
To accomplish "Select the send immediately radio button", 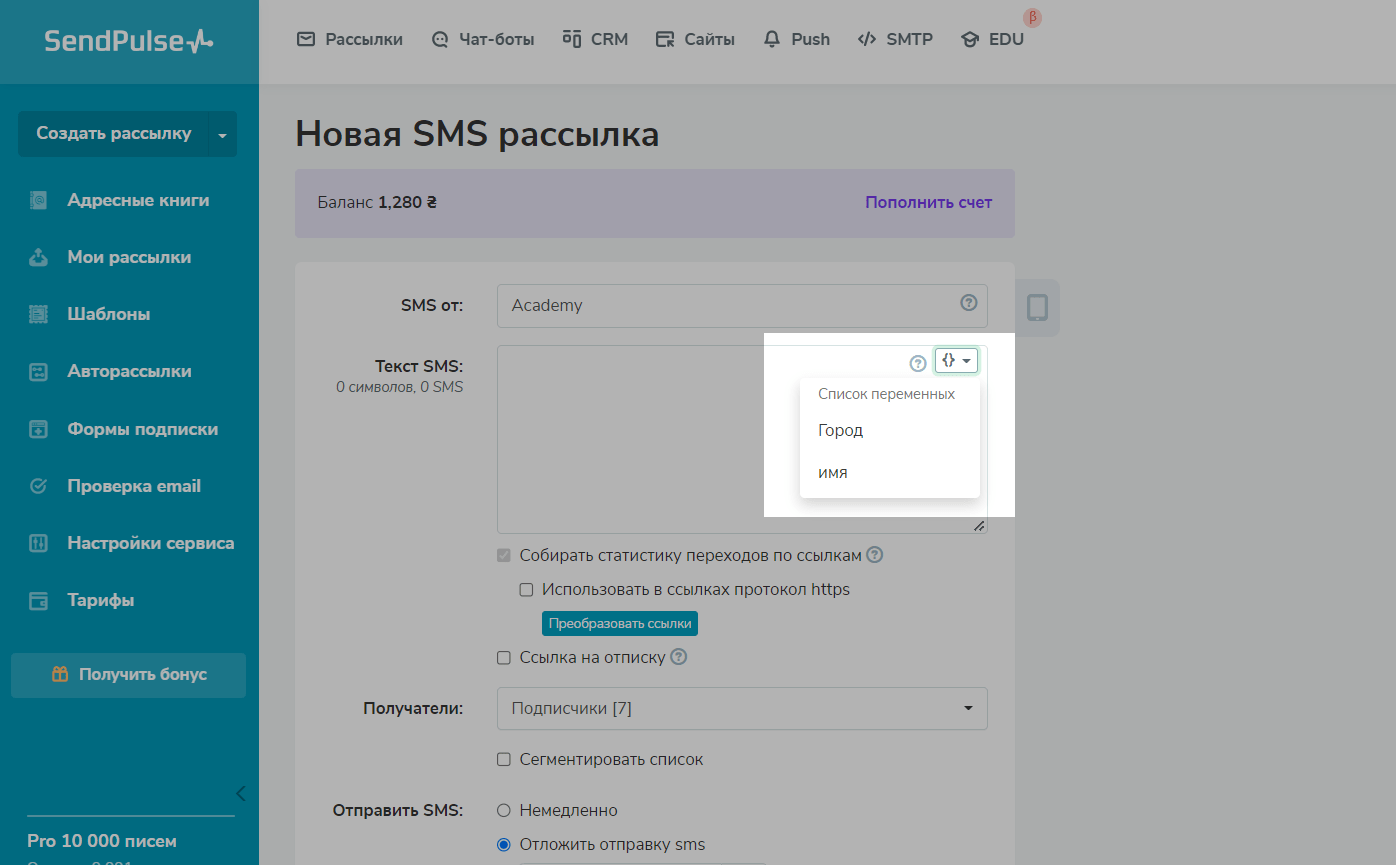I will point(504,811).
